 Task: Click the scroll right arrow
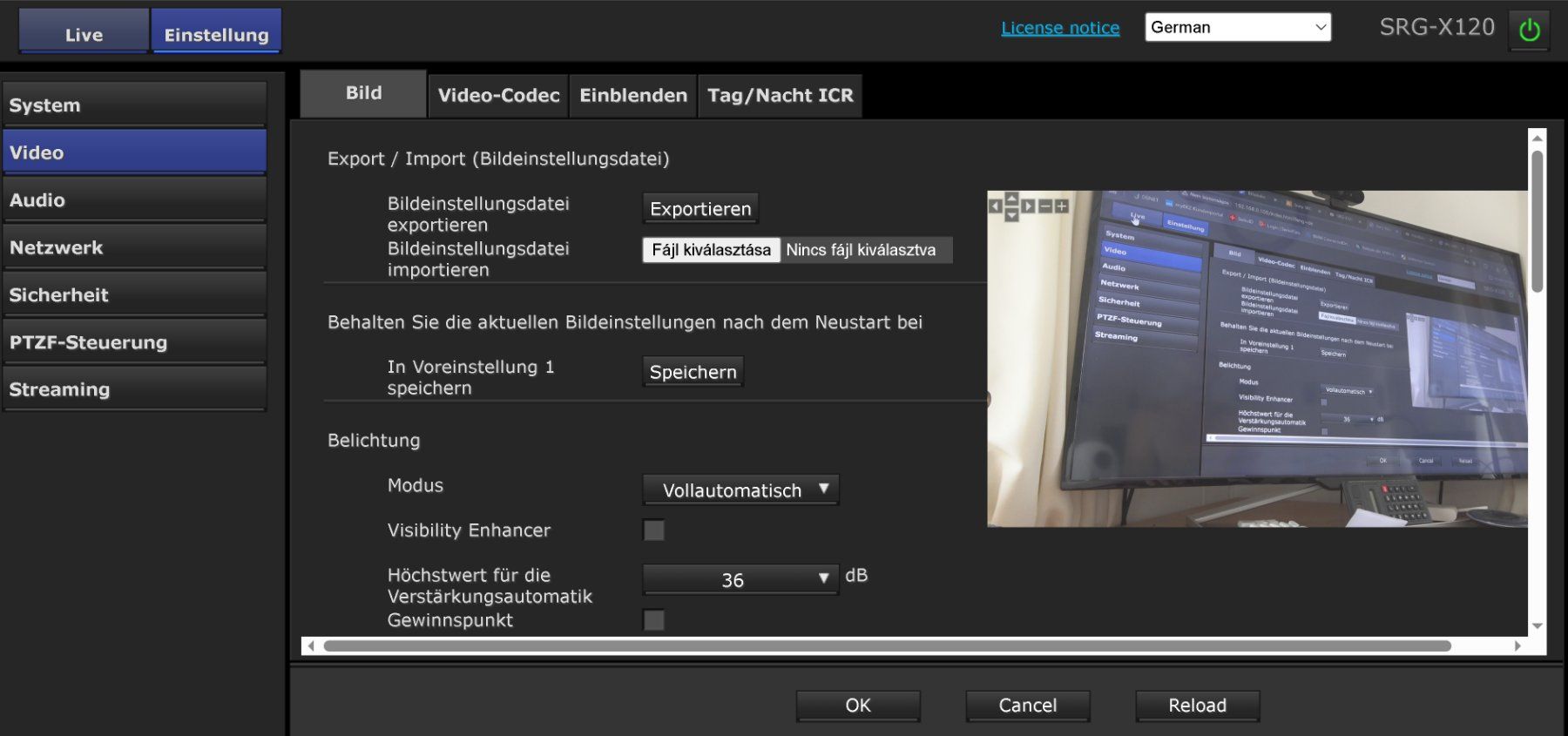pyautogui.click(x=1517, y=645)
